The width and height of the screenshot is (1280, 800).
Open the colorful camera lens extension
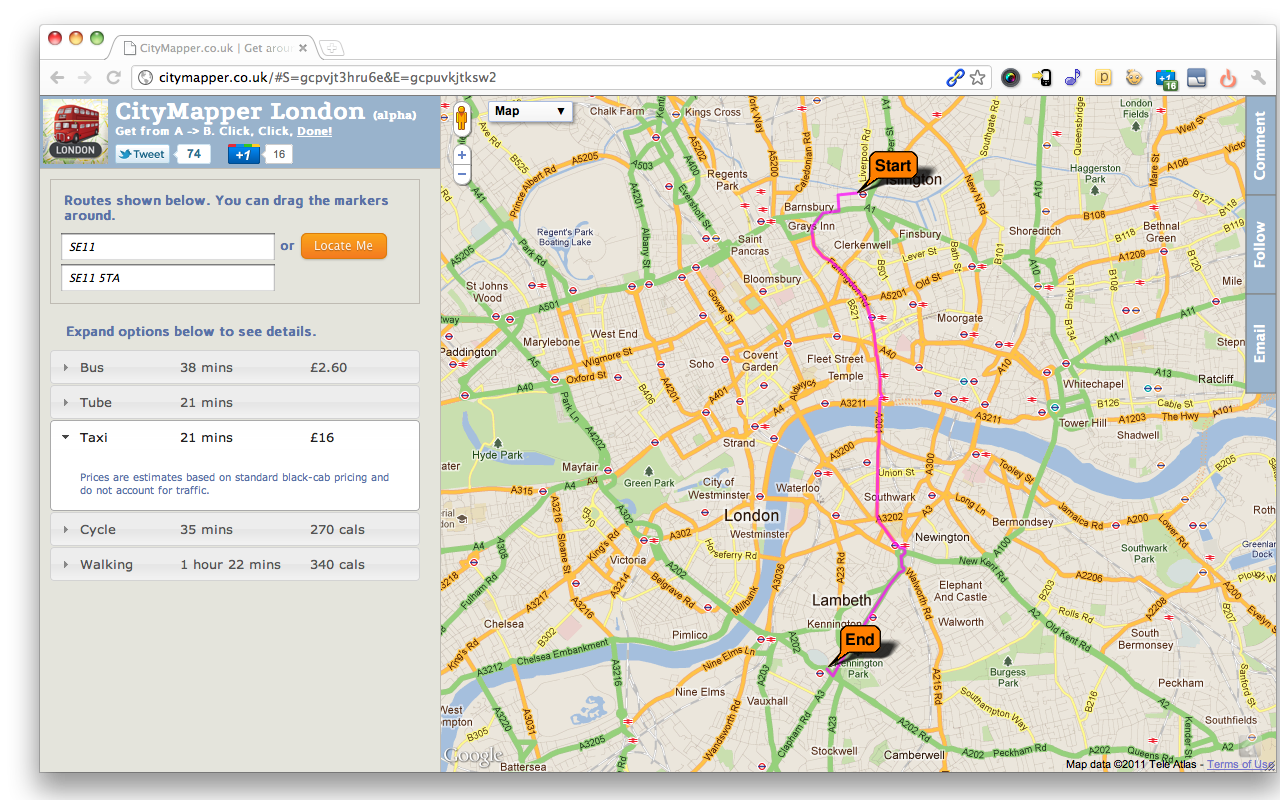1011,77
